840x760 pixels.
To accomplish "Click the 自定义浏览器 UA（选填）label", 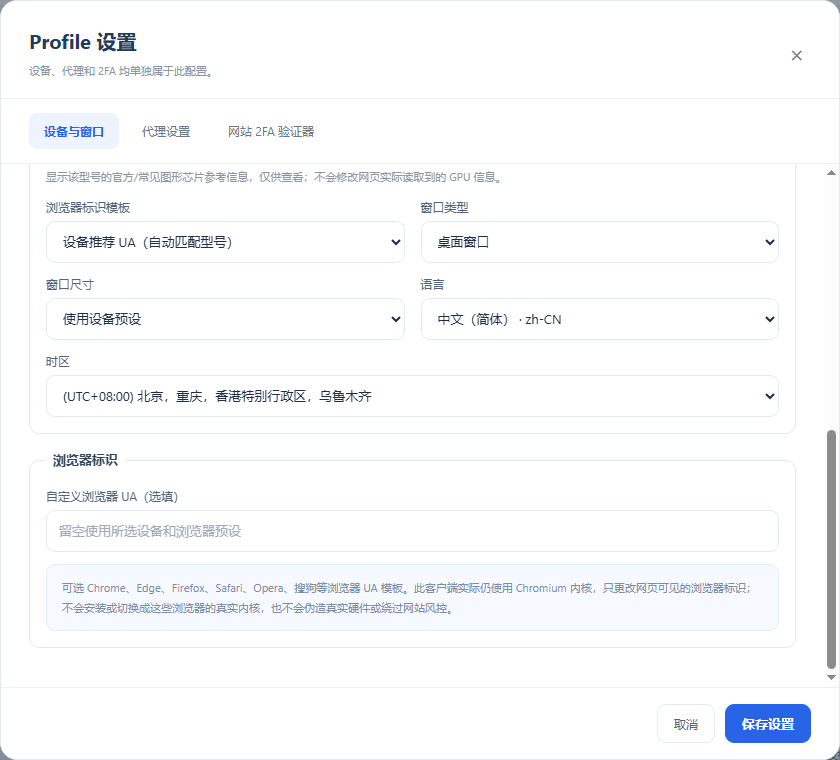I will point(112,496).
